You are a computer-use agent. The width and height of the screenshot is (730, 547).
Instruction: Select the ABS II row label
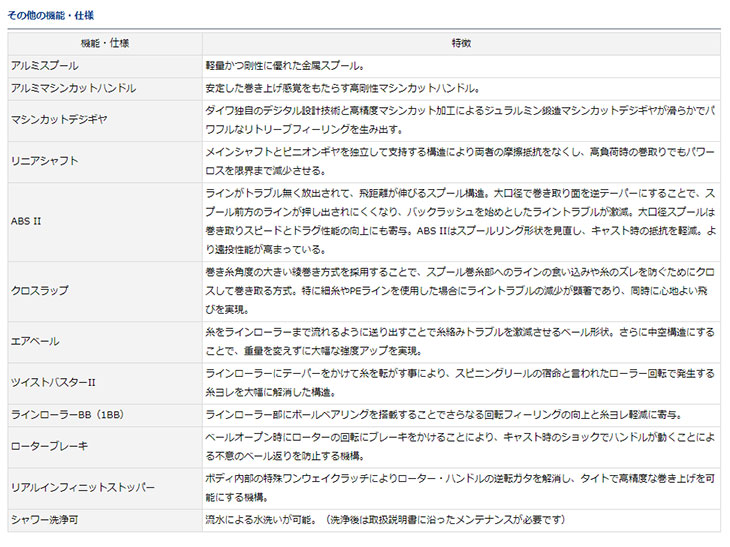(x=26, y=218)
